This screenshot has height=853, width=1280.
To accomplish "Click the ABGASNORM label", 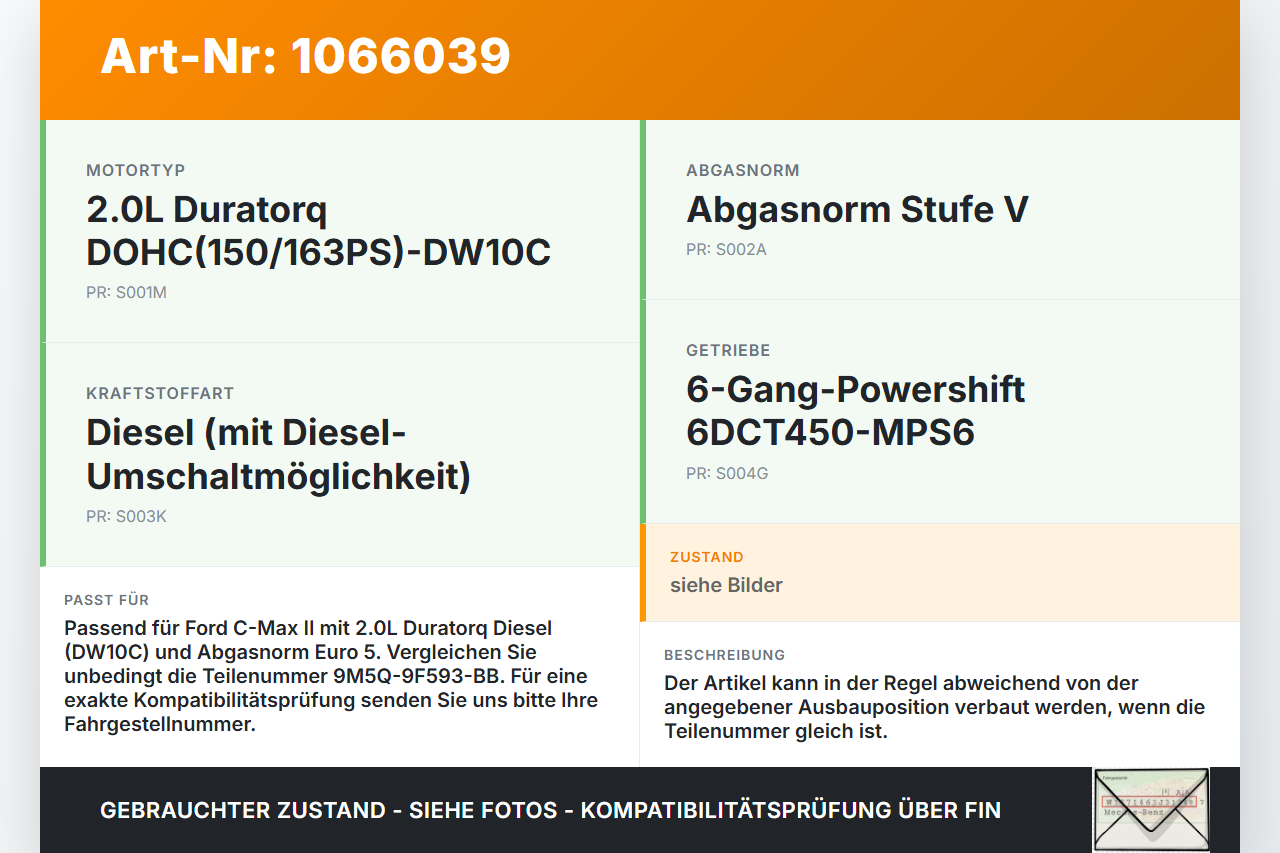I will pyautogui.click(x=743, y=170).
